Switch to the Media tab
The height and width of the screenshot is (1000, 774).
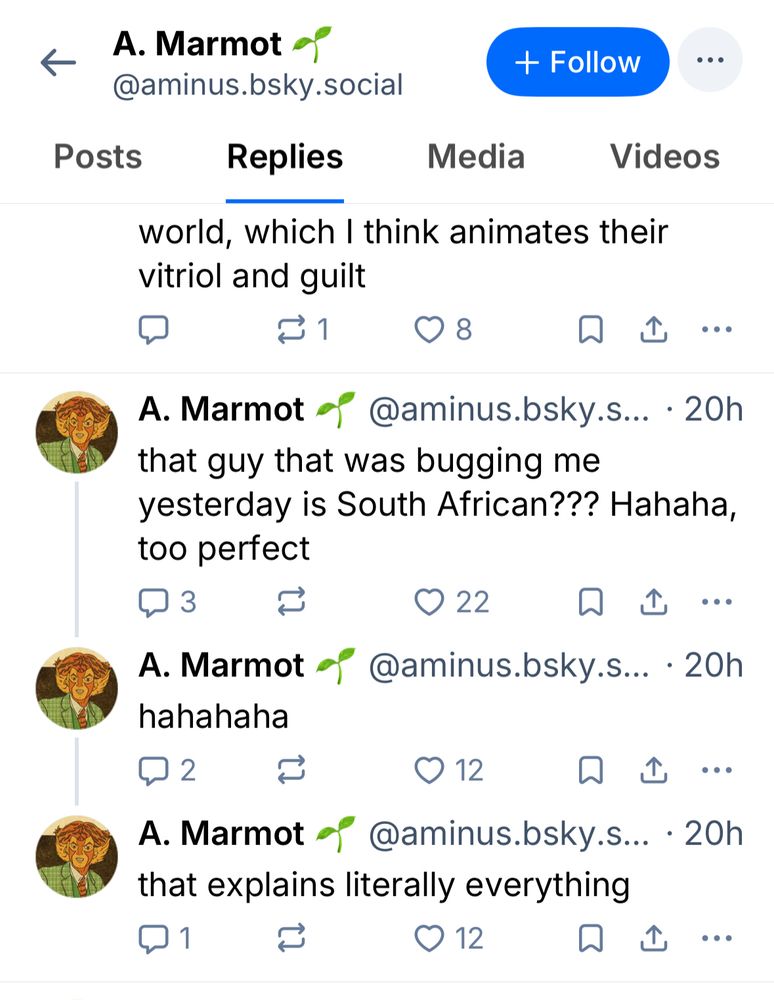(x=475, y=157)
